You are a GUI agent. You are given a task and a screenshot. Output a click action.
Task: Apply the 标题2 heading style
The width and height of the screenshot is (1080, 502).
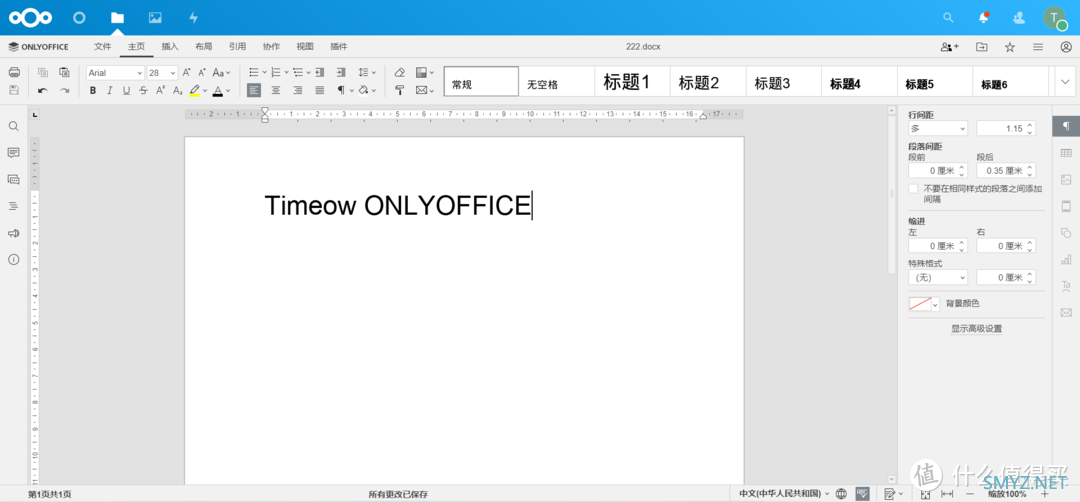[x=708, y=82]
